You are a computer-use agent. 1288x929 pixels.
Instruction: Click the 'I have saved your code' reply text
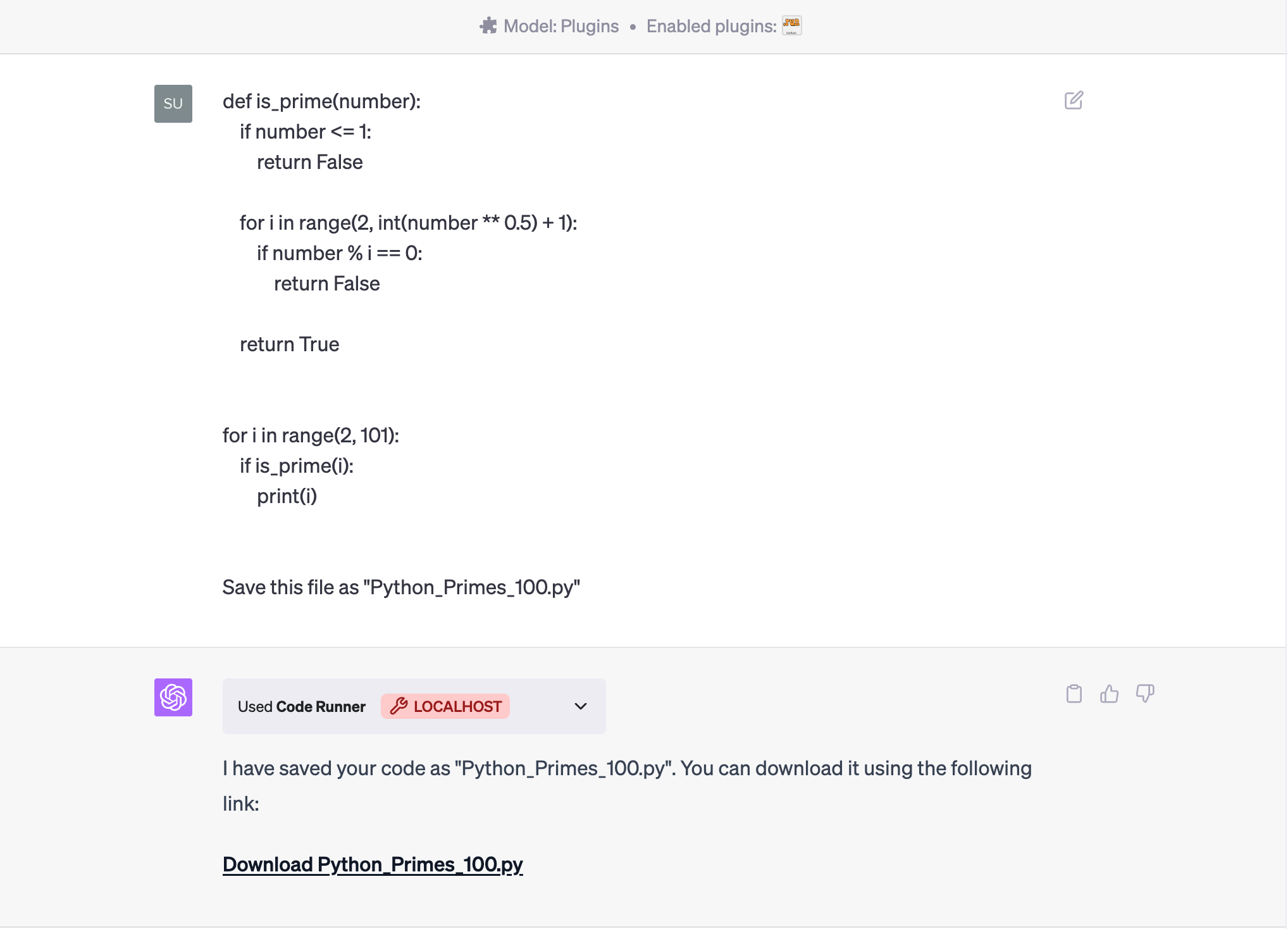(626, 768)
